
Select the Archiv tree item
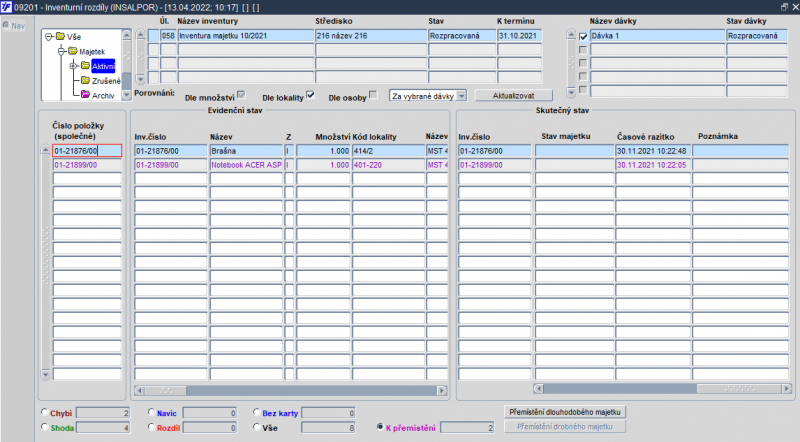pyautogui.click(x=103, y=95)
